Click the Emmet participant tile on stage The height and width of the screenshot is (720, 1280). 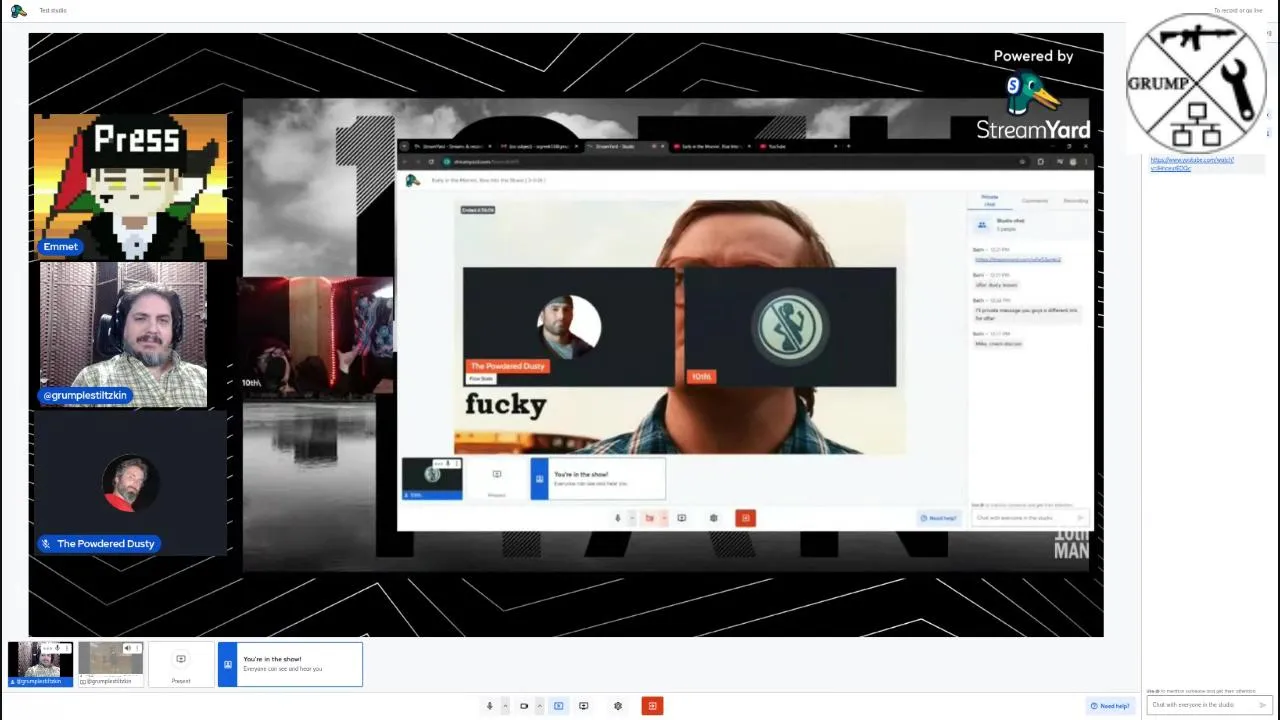pos(130,186)
